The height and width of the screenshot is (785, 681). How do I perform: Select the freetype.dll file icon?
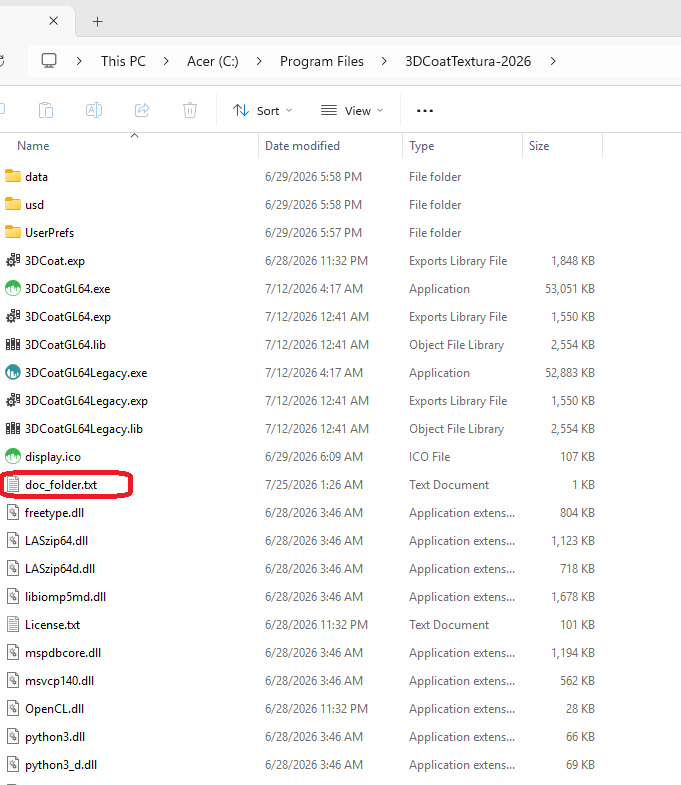(13, 513)
